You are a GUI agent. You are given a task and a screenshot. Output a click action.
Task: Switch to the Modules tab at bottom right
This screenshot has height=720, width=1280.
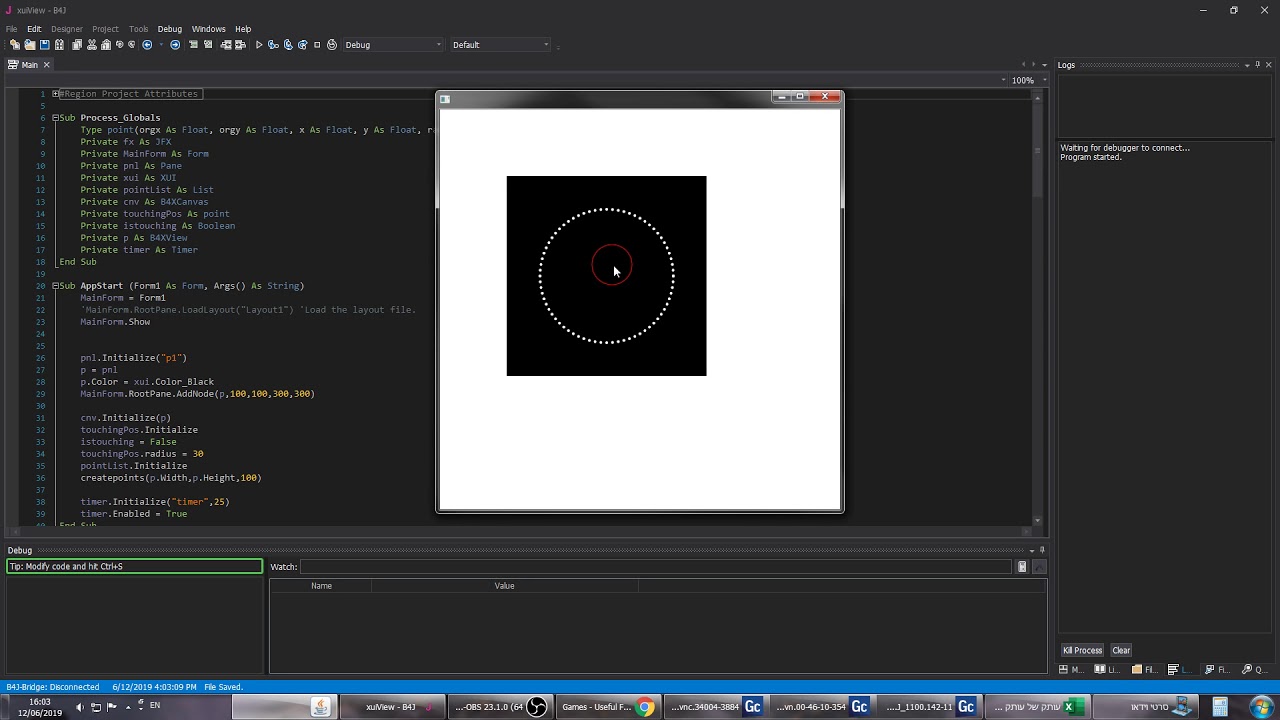pyautogui.click(x=1071, y=670)
